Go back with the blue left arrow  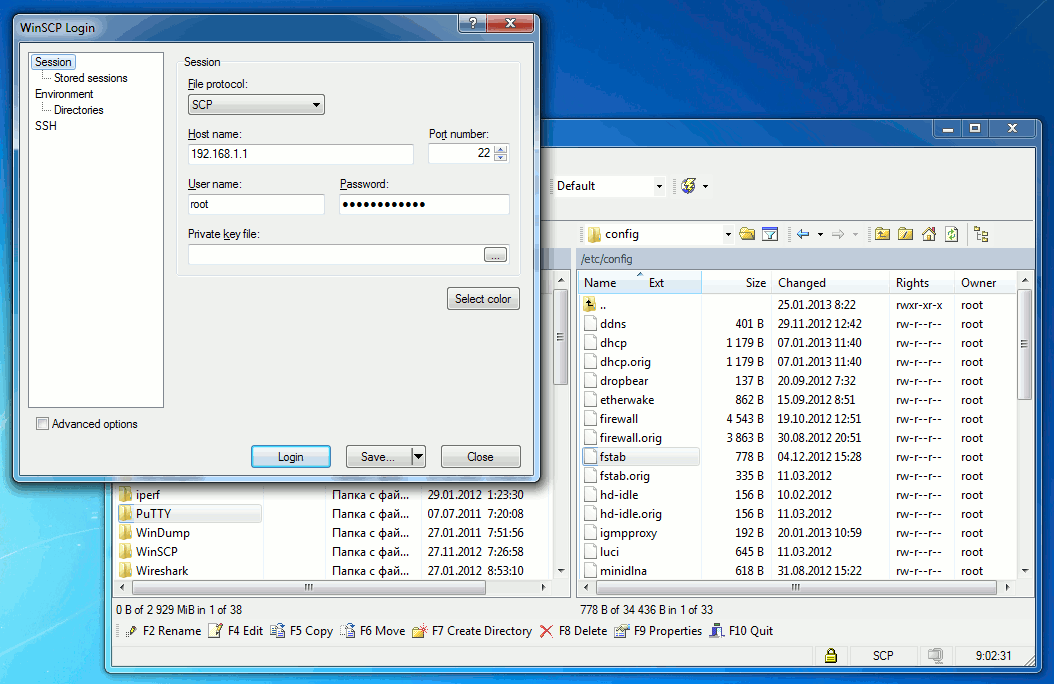tap(802, 234)
